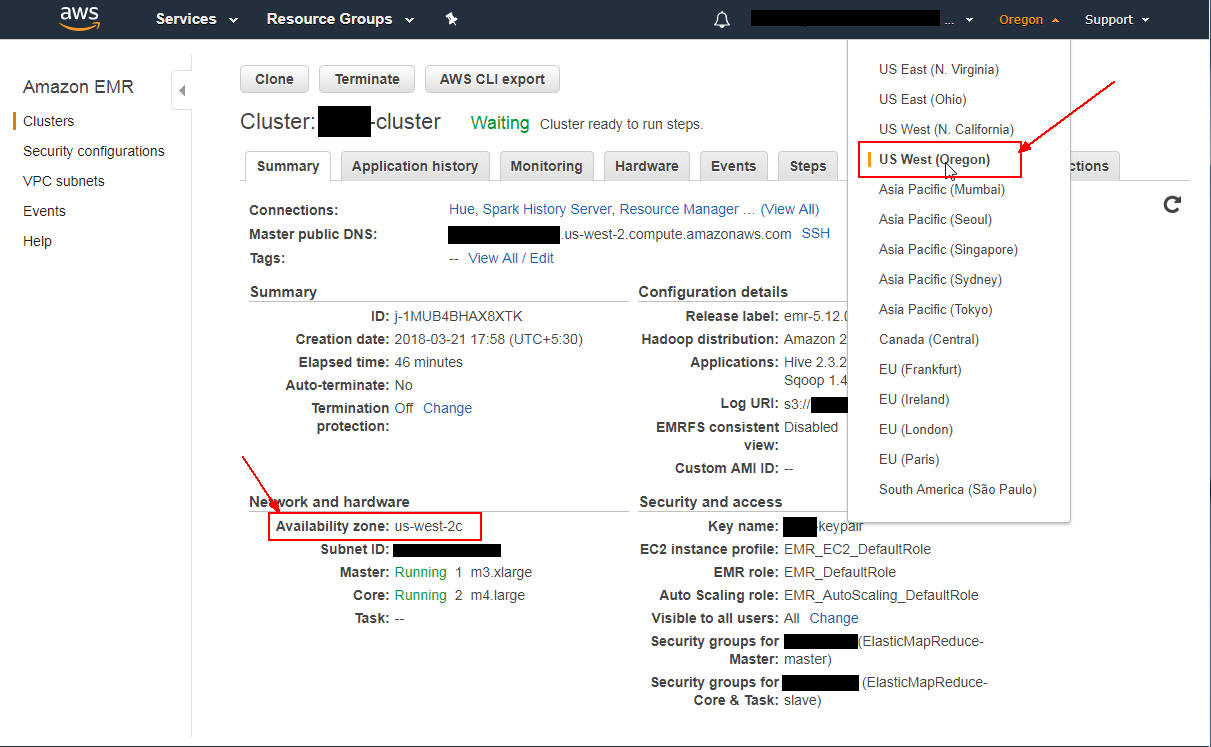Click the AWS logo to go home
Screen dimensions: 1211x747
78,18
